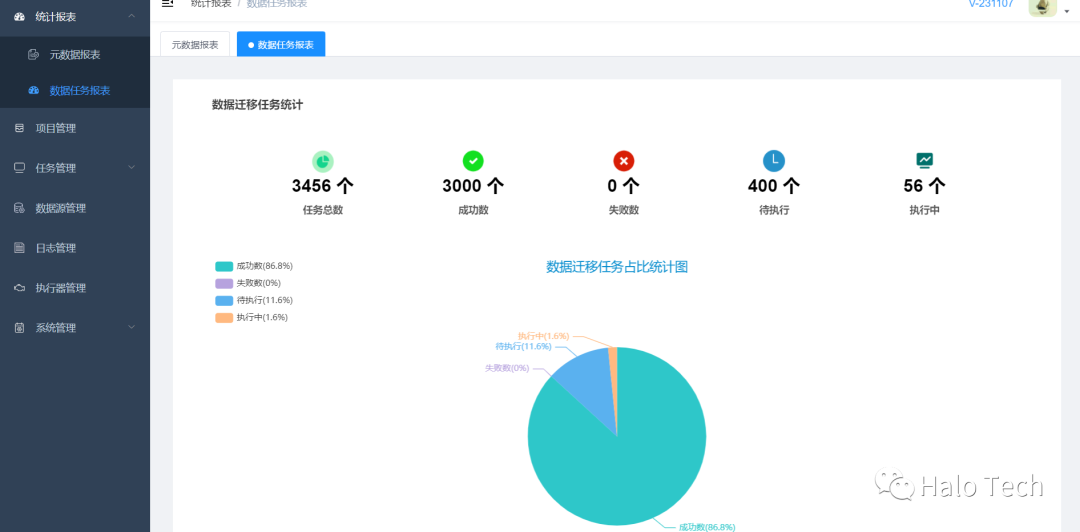The height and width of the screenshot is (532, 1080).
Task: Click the user avatar image
Action: click(x=1042, y=6)
